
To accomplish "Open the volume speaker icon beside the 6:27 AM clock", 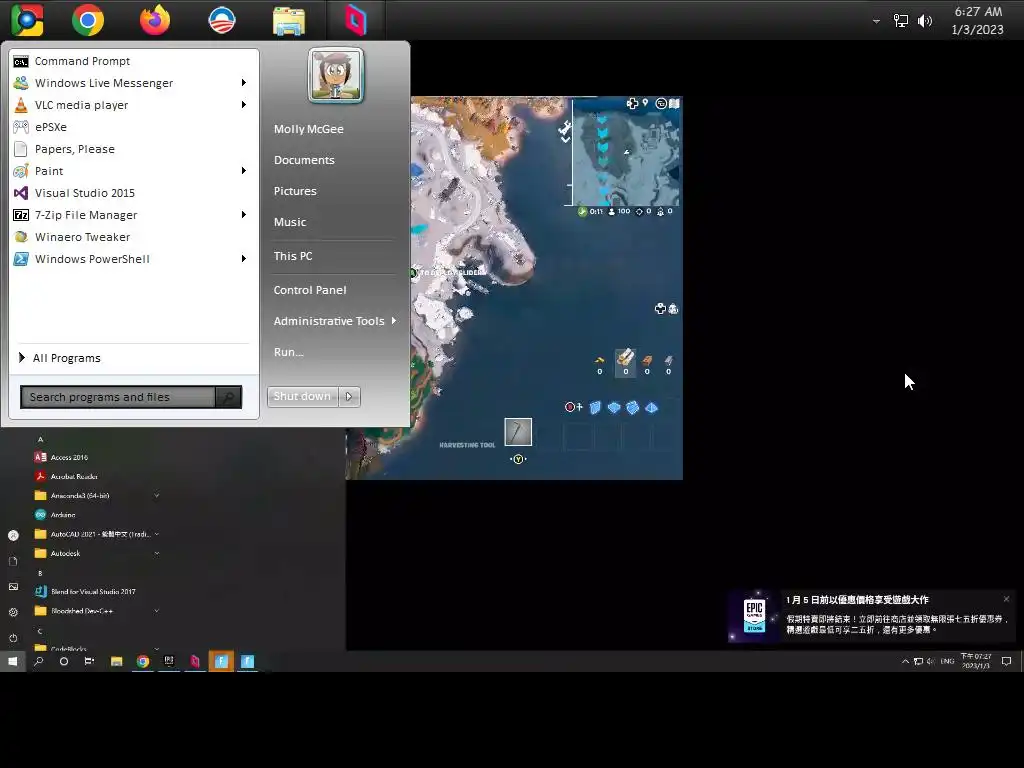I will coord(925,22).
